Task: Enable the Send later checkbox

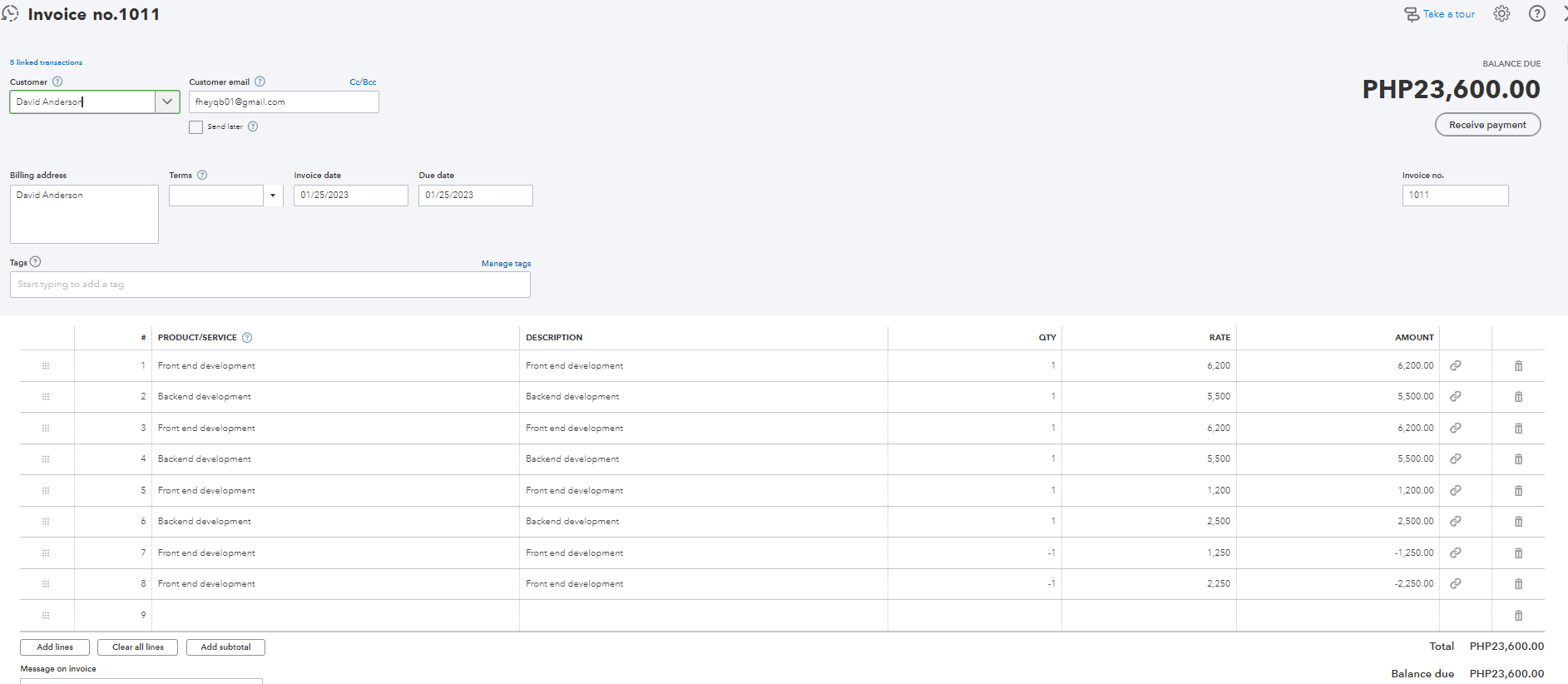Action: tap(195, 127)
